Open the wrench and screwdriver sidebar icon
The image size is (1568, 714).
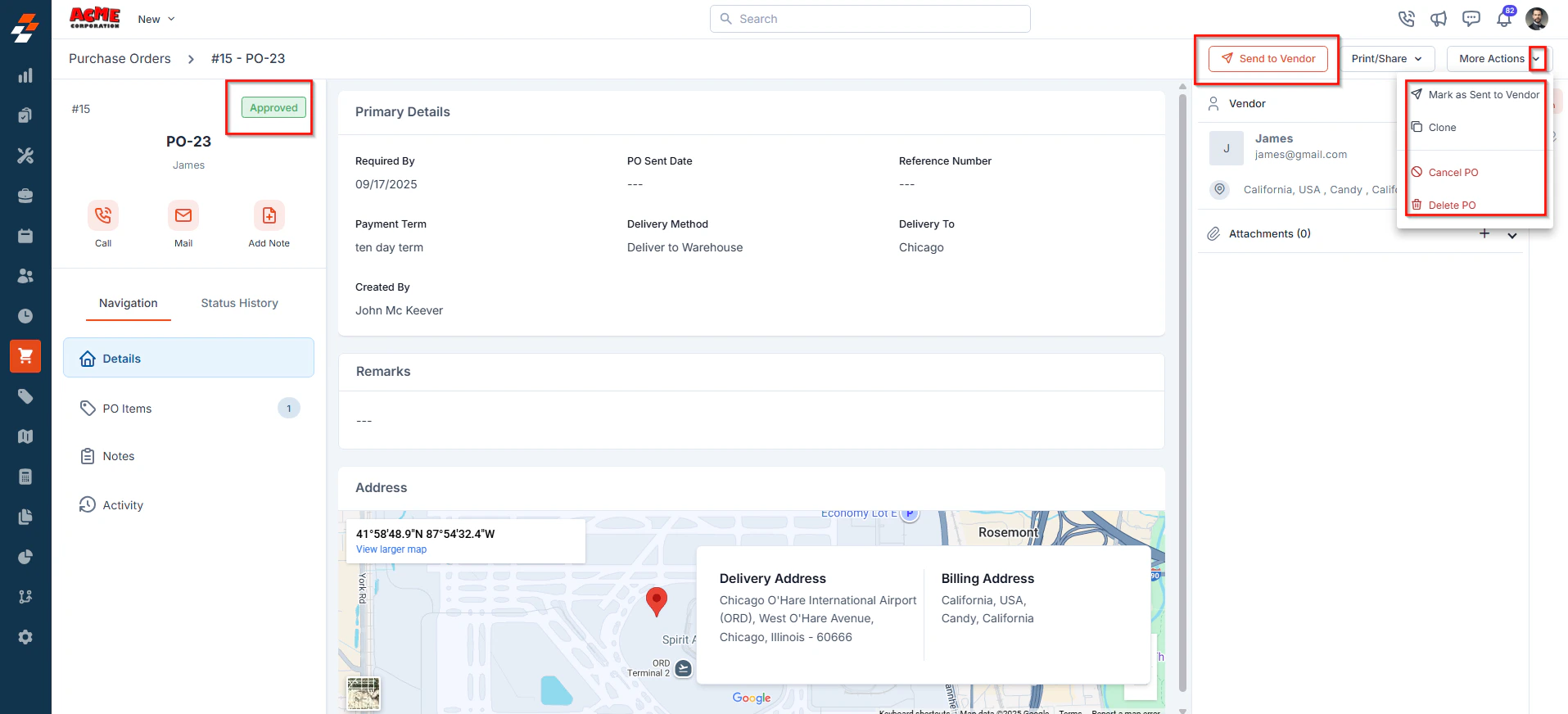25,156
